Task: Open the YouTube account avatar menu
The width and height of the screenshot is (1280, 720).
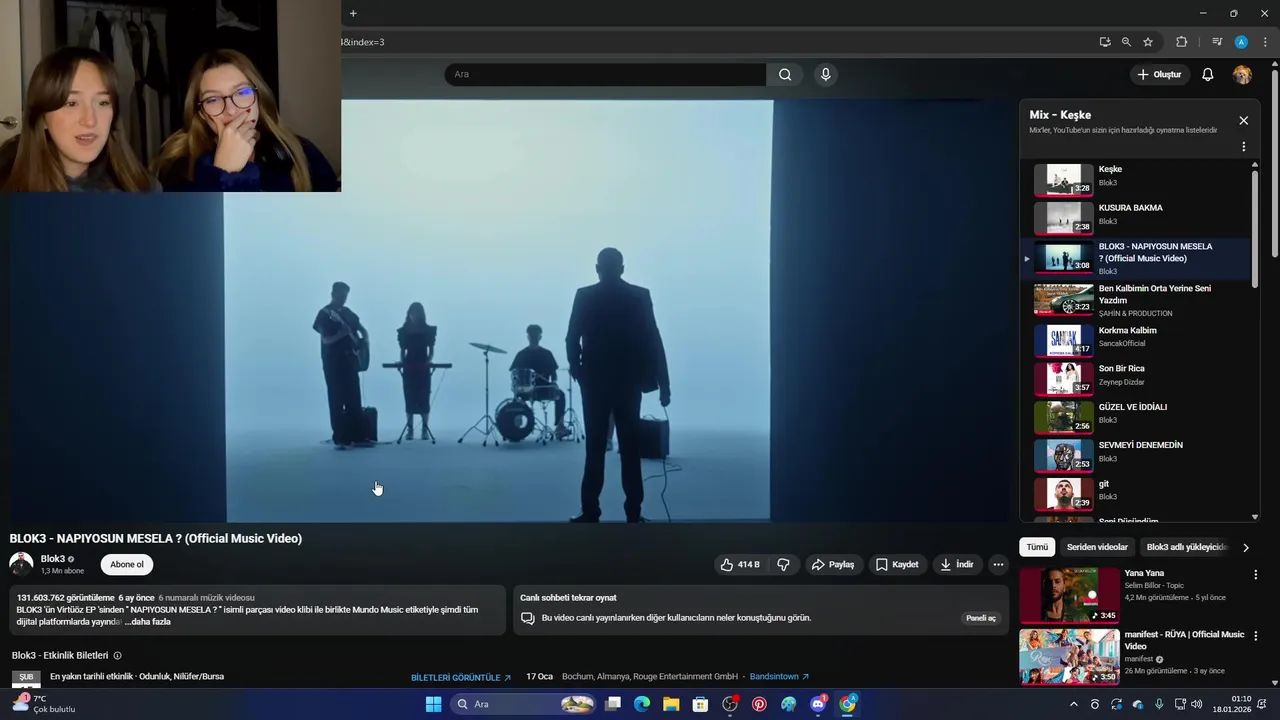Action: click(1242, 75)
